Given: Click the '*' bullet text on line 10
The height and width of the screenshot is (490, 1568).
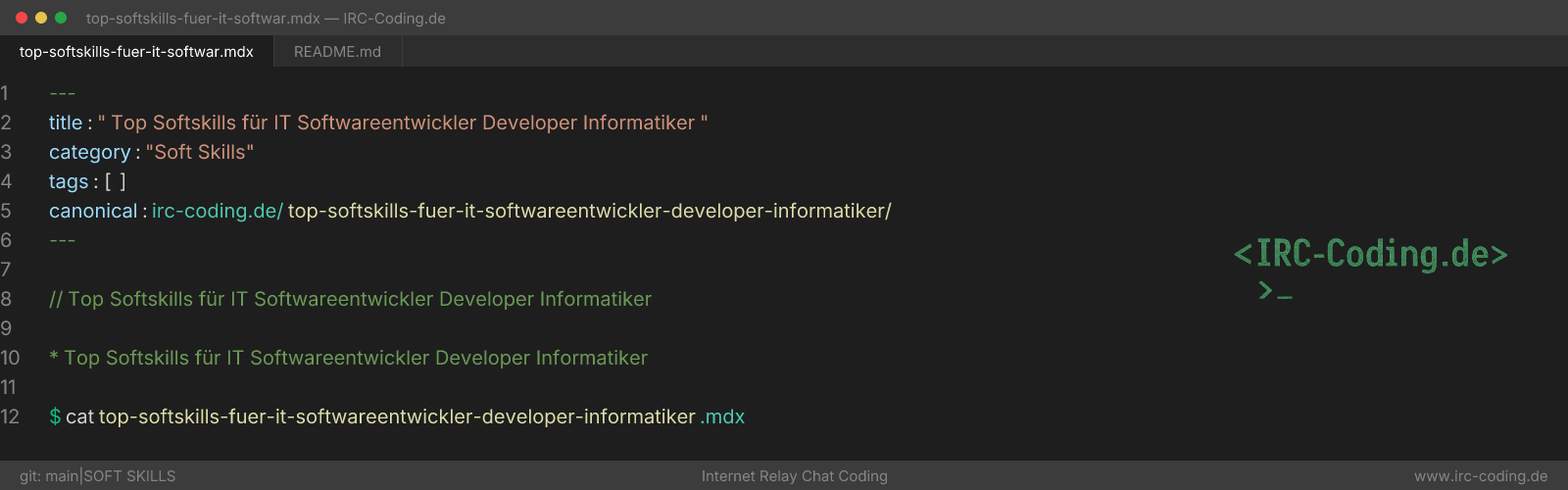Looking at the screenshot, I should [349, 358].
